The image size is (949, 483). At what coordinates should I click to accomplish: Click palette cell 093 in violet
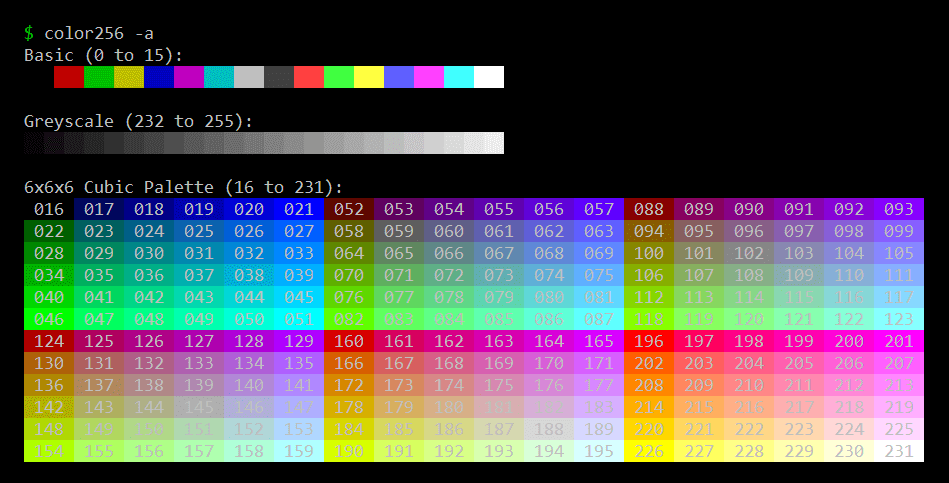tap(899, 209)
